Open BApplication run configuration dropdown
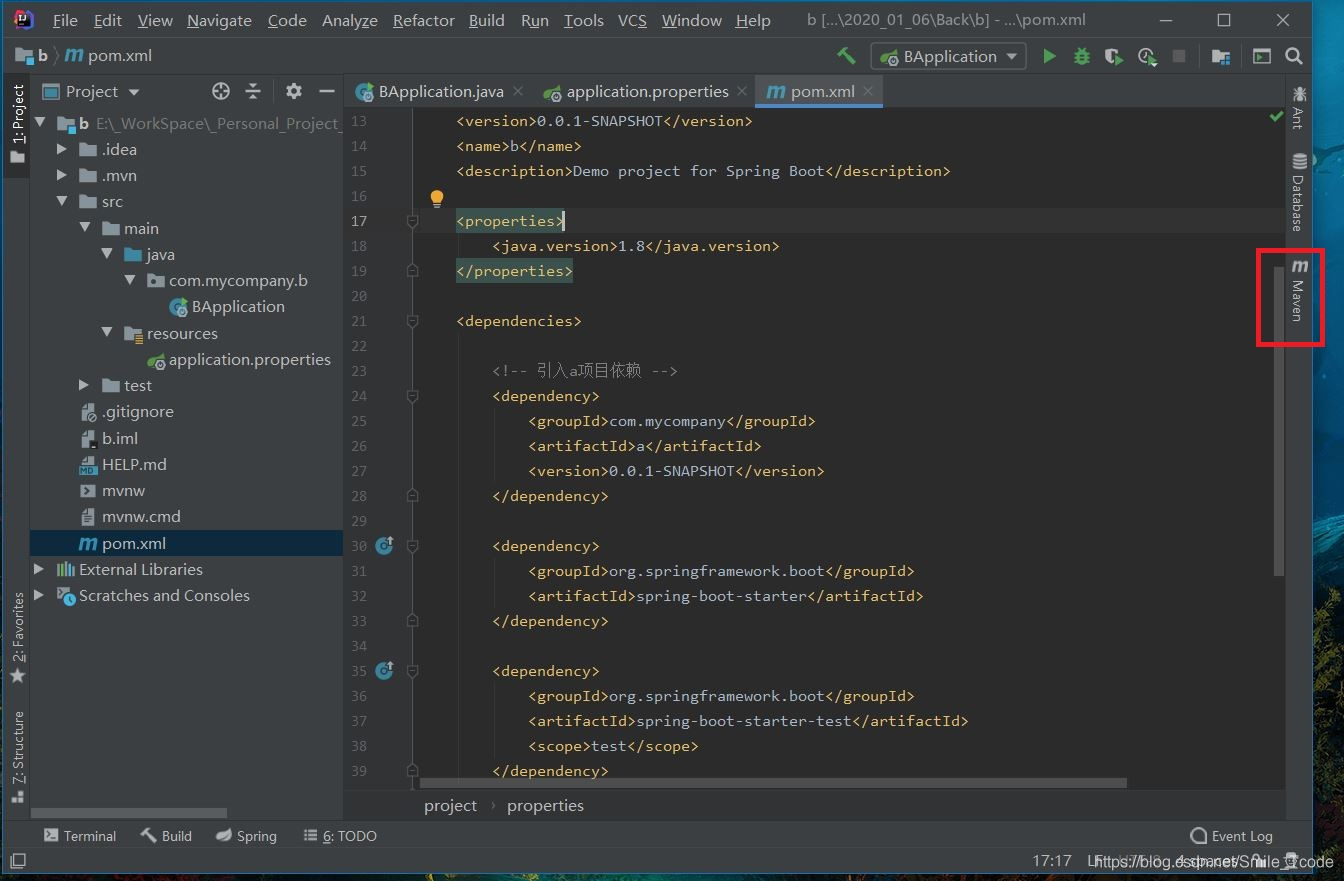 (948, 56)
